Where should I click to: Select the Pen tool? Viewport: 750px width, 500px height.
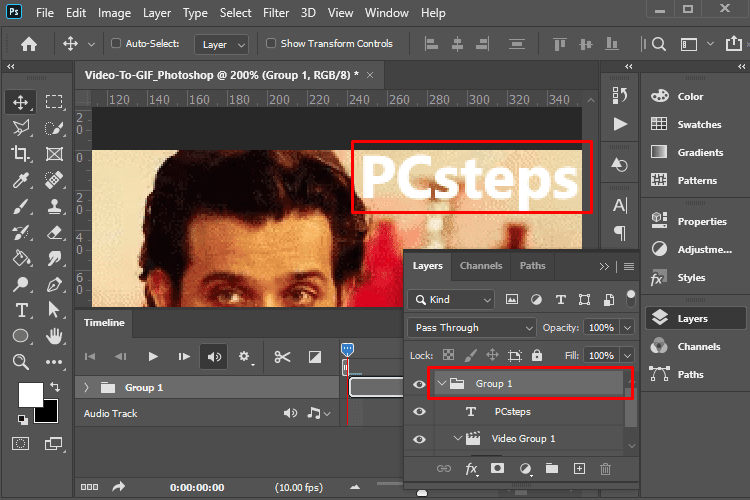point(54,285)
